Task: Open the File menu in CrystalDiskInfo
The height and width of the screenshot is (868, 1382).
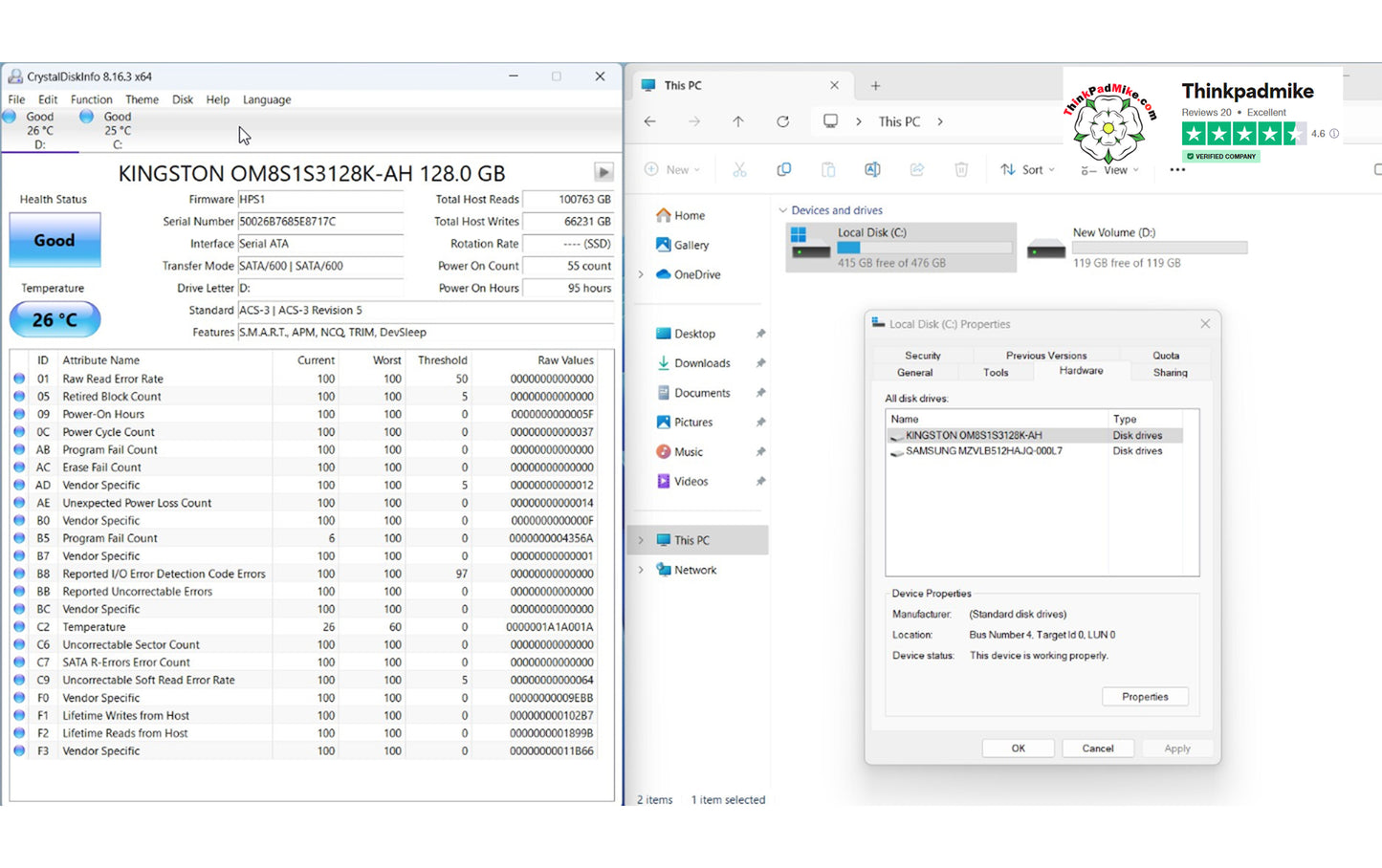Action: (x=17, y=99)
